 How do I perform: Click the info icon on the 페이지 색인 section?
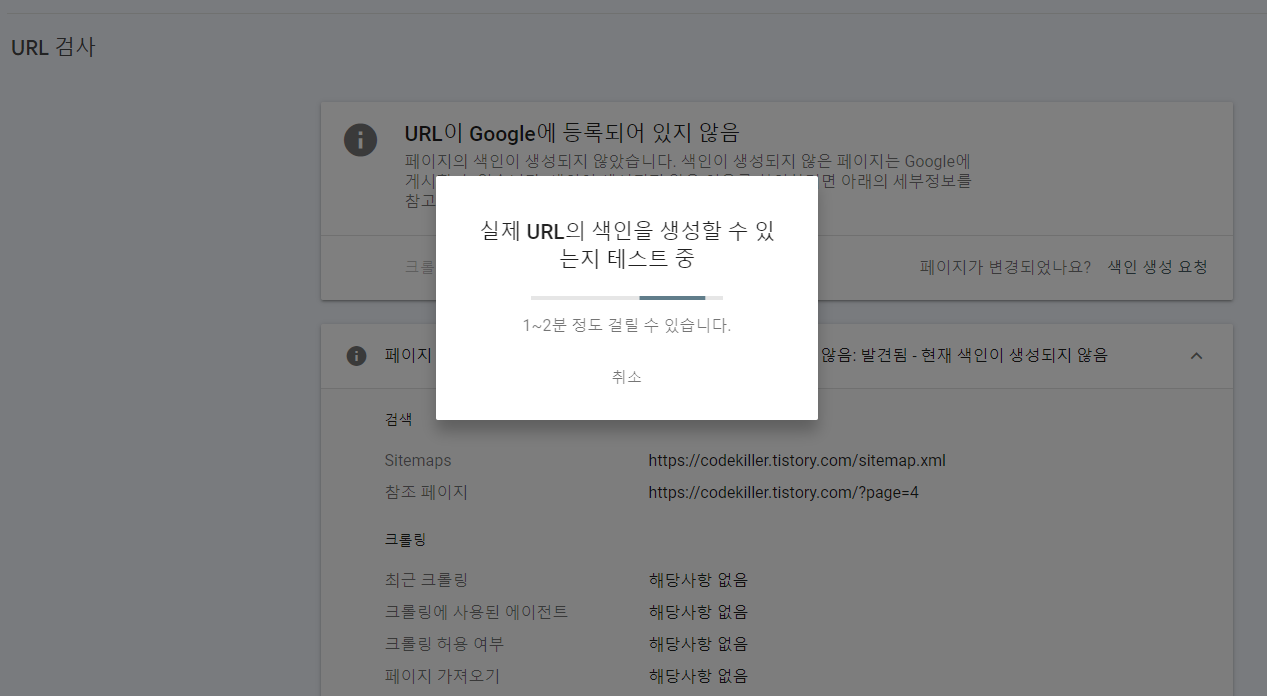point(357,356)
